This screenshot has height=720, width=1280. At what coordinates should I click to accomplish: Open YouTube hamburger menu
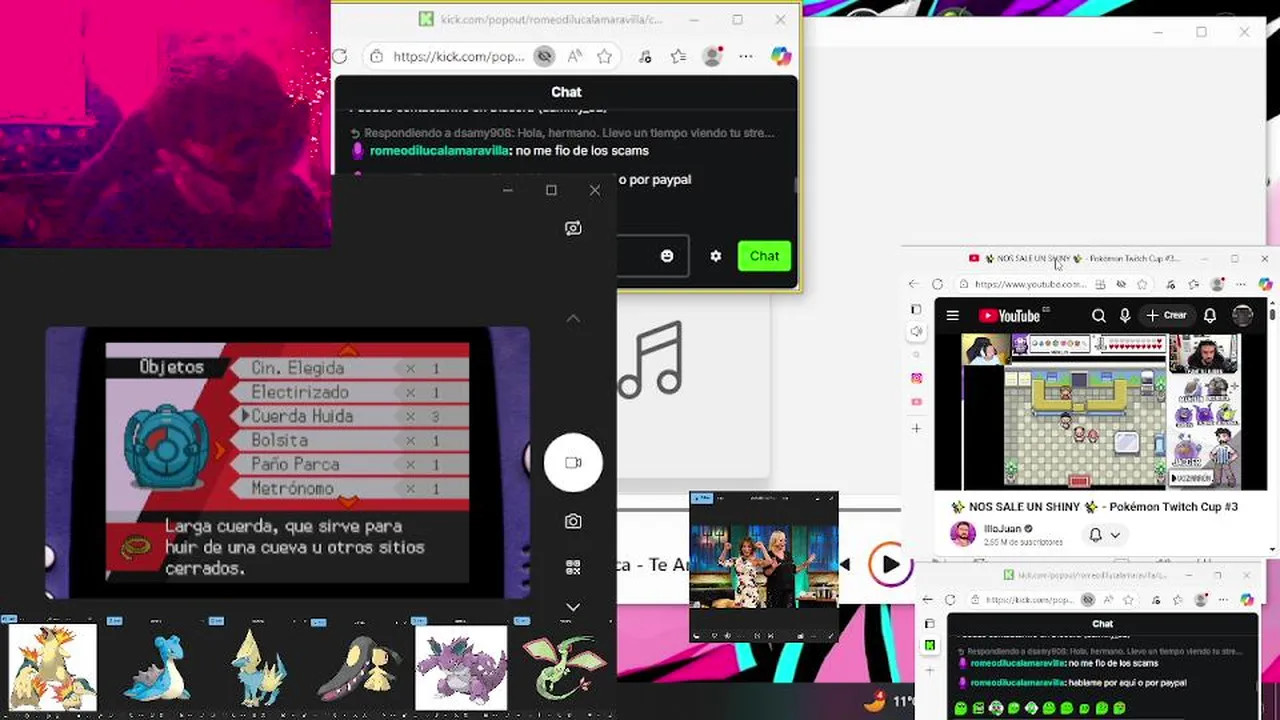pos(953,316)
